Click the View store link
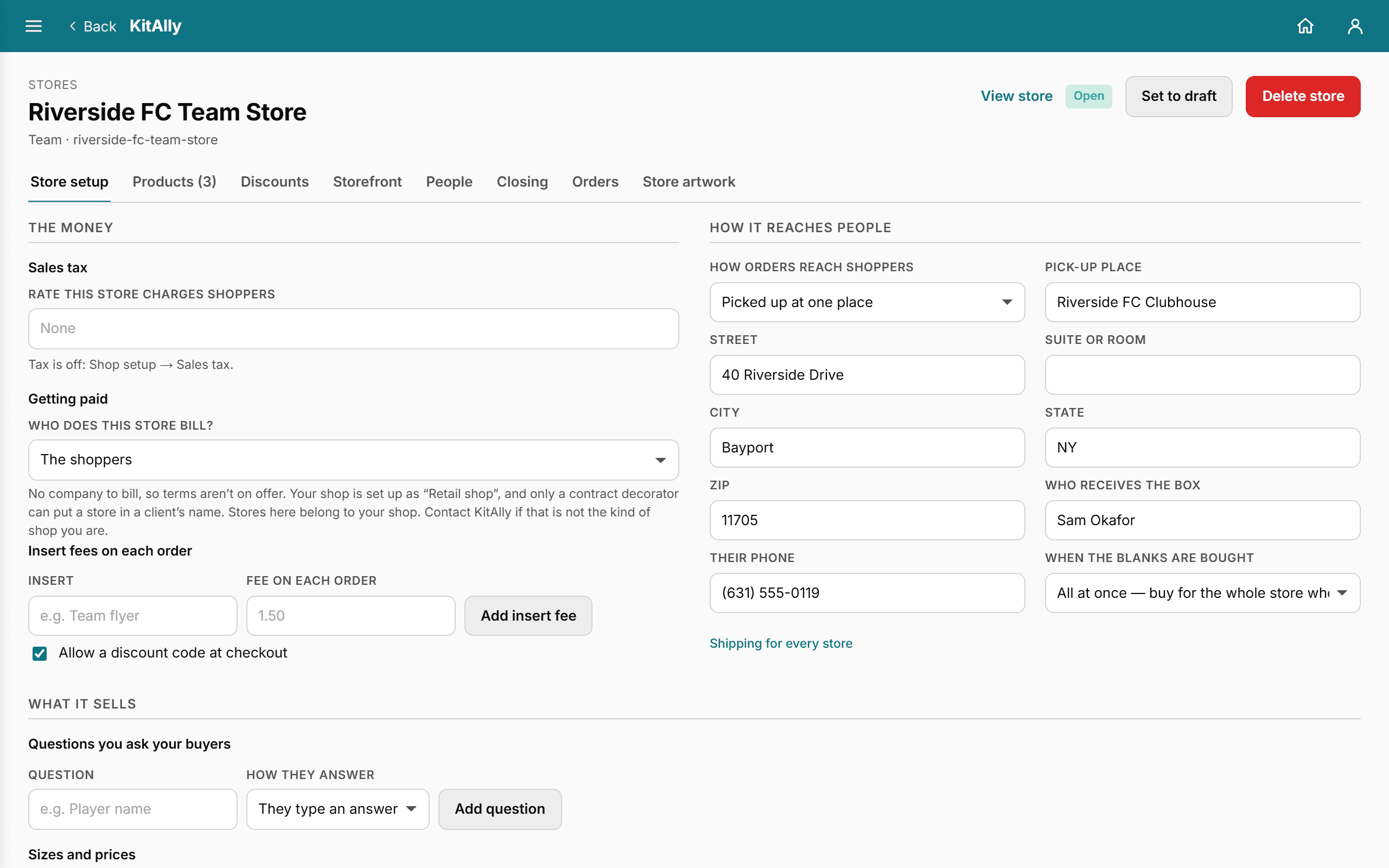The width and height of the screenshot is (1389, 868). point(1016,96)
